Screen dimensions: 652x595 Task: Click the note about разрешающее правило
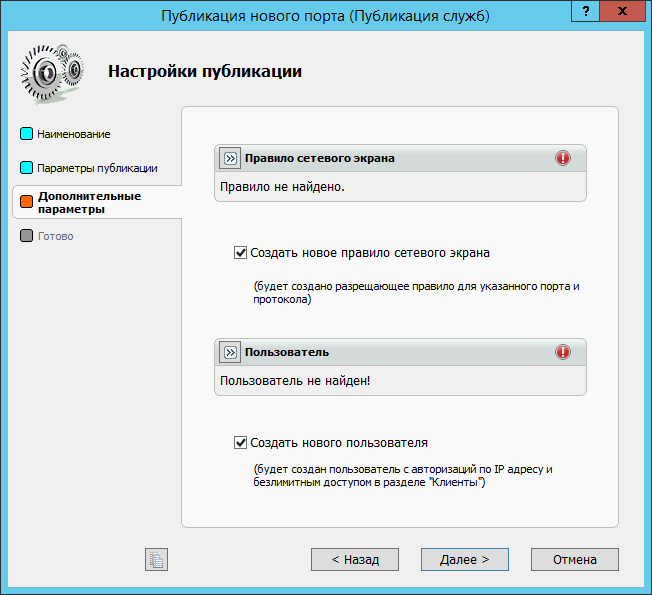tap(416, 293)
